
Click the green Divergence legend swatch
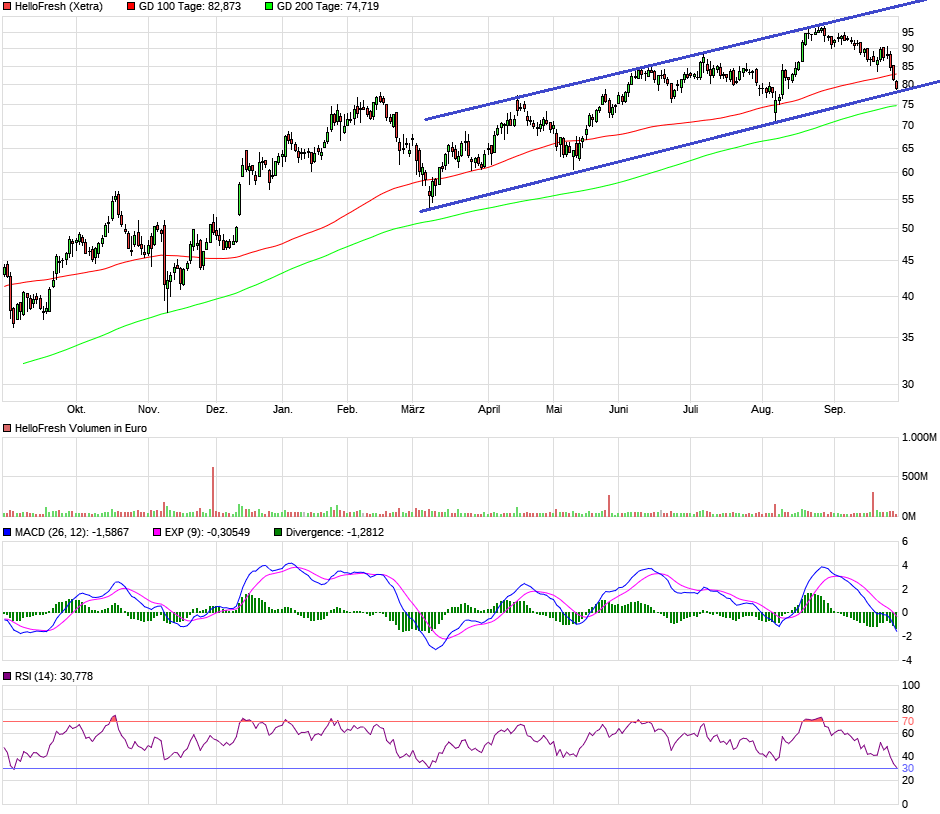[x=278, y=532]
